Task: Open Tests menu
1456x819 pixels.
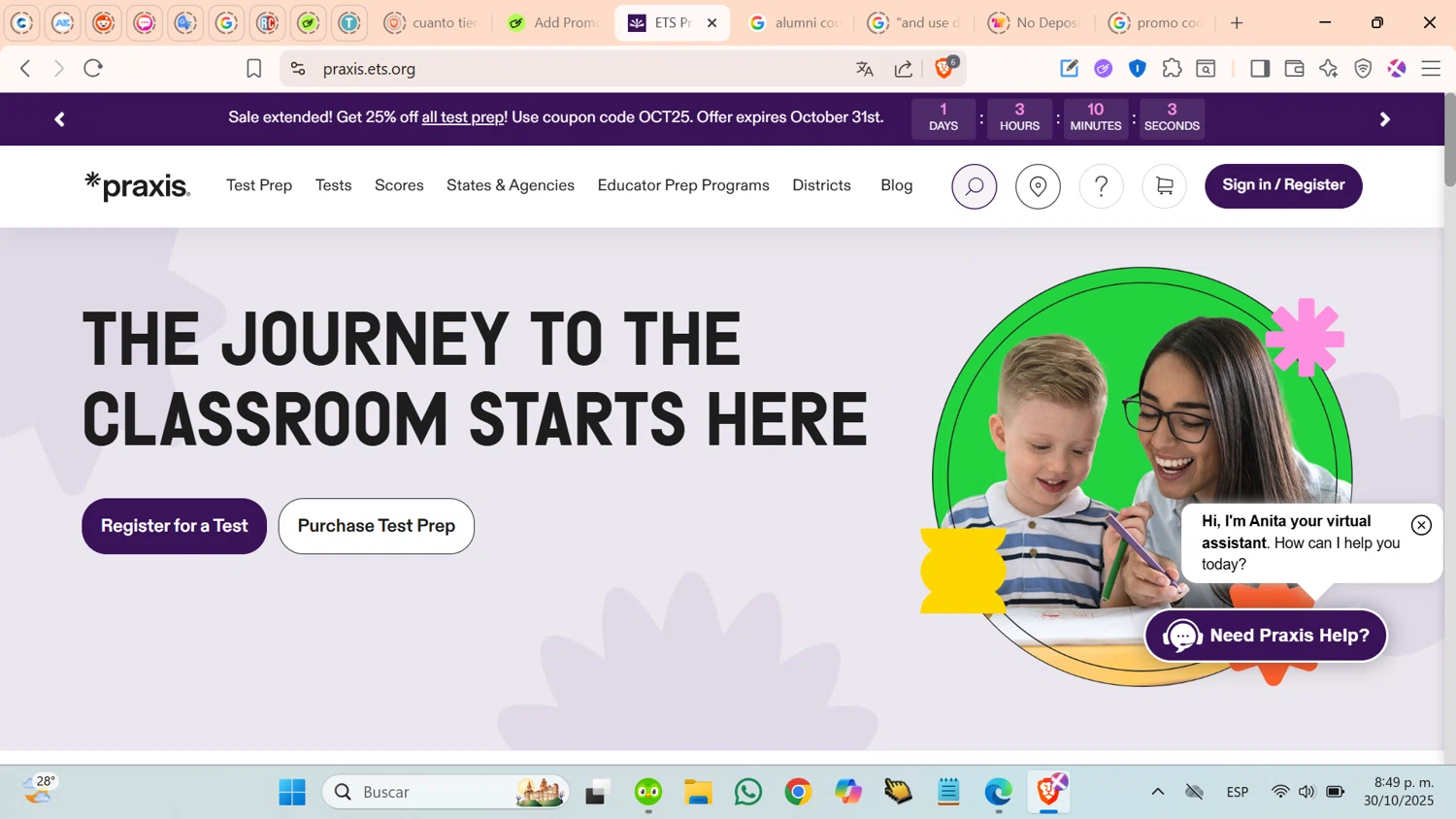Action: (x=333, y=185)
